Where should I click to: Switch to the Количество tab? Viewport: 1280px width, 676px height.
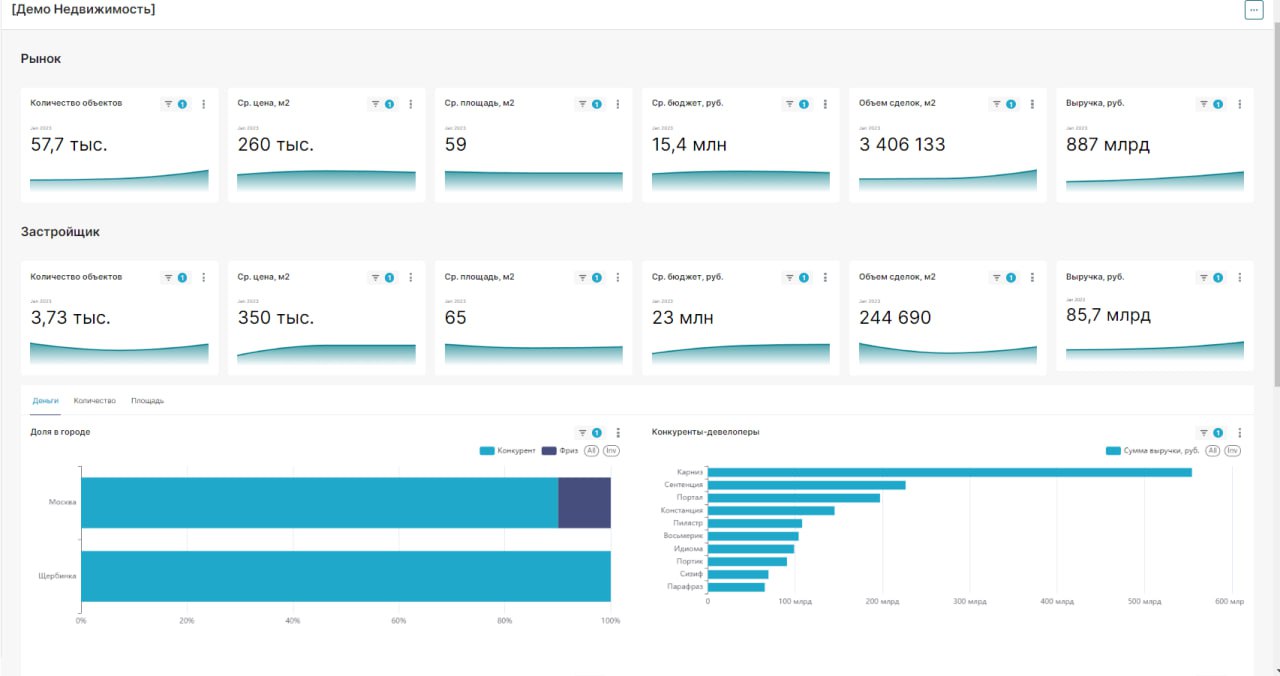[95, 401]
